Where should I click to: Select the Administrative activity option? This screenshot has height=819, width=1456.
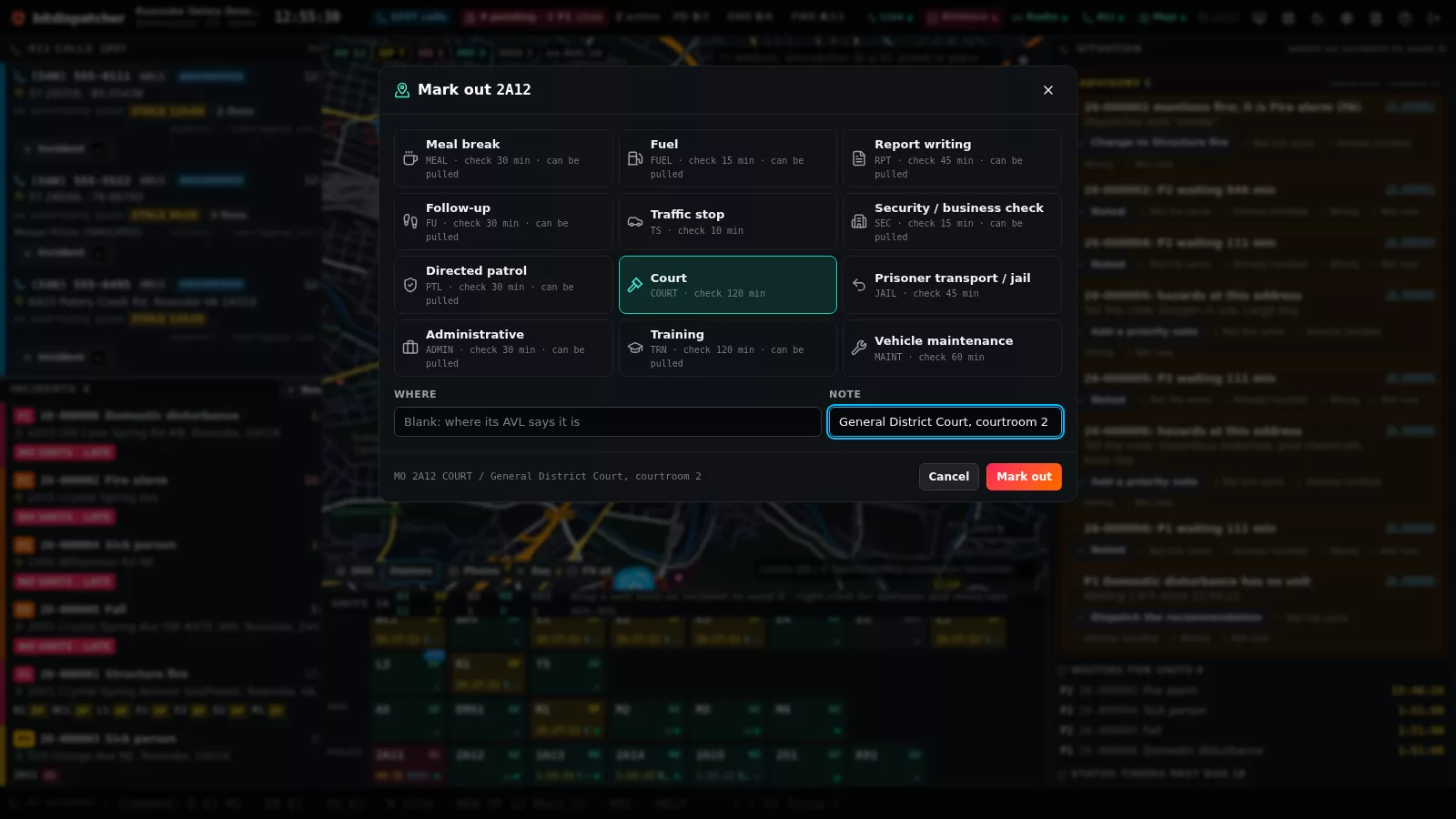[x=503, y=348]
